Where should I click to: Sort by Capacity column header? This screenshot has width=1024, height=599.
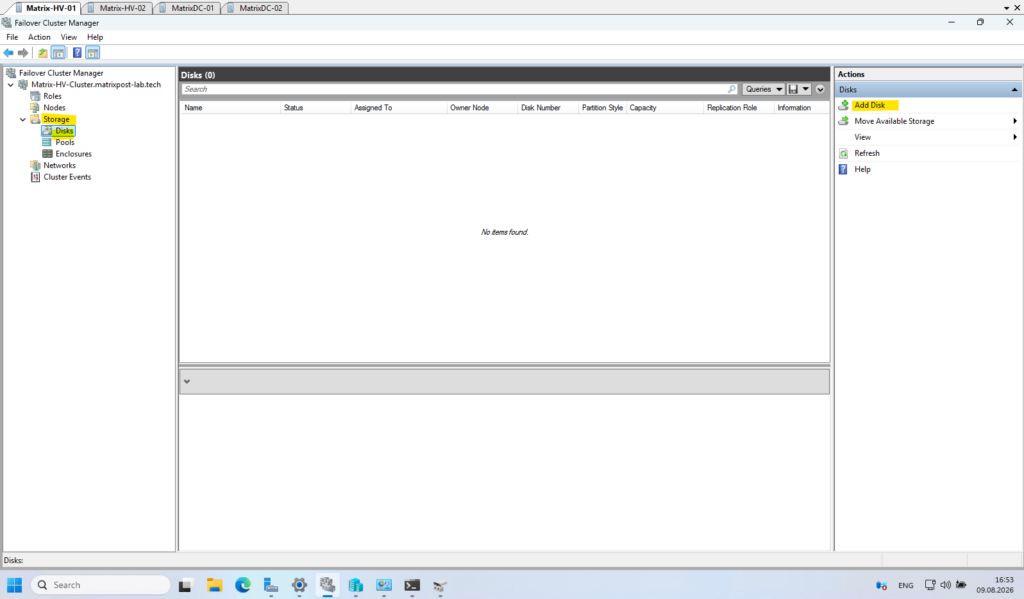665,108
